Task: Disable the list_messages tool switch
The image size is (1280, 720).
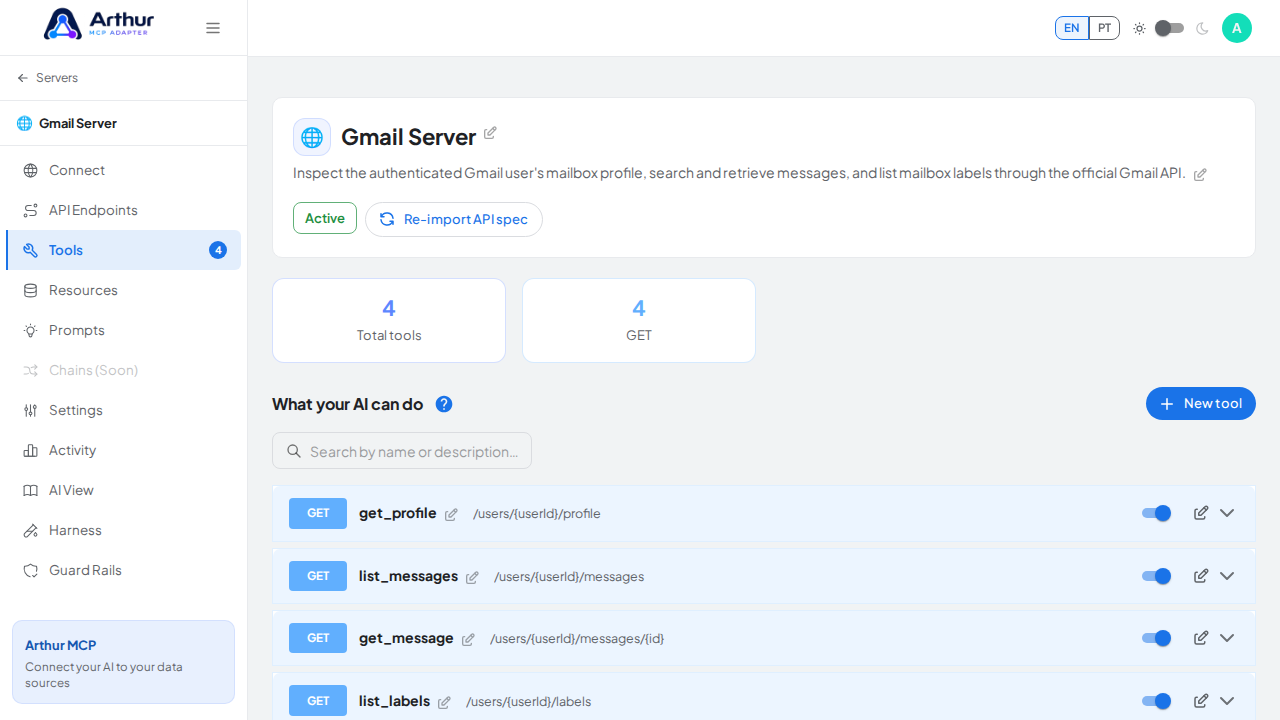Action: click(x=1157, y=576)
